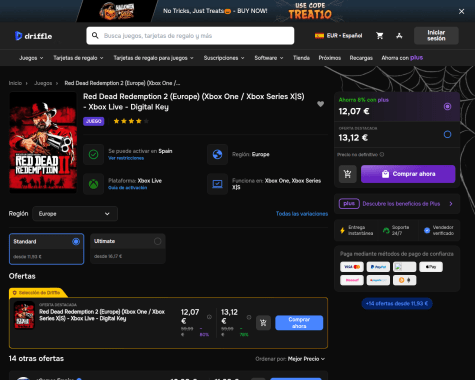This screenshot has height=380, width=475.
Task: Select the 13,12 € featured offer radio
Action: pos(447,134)
